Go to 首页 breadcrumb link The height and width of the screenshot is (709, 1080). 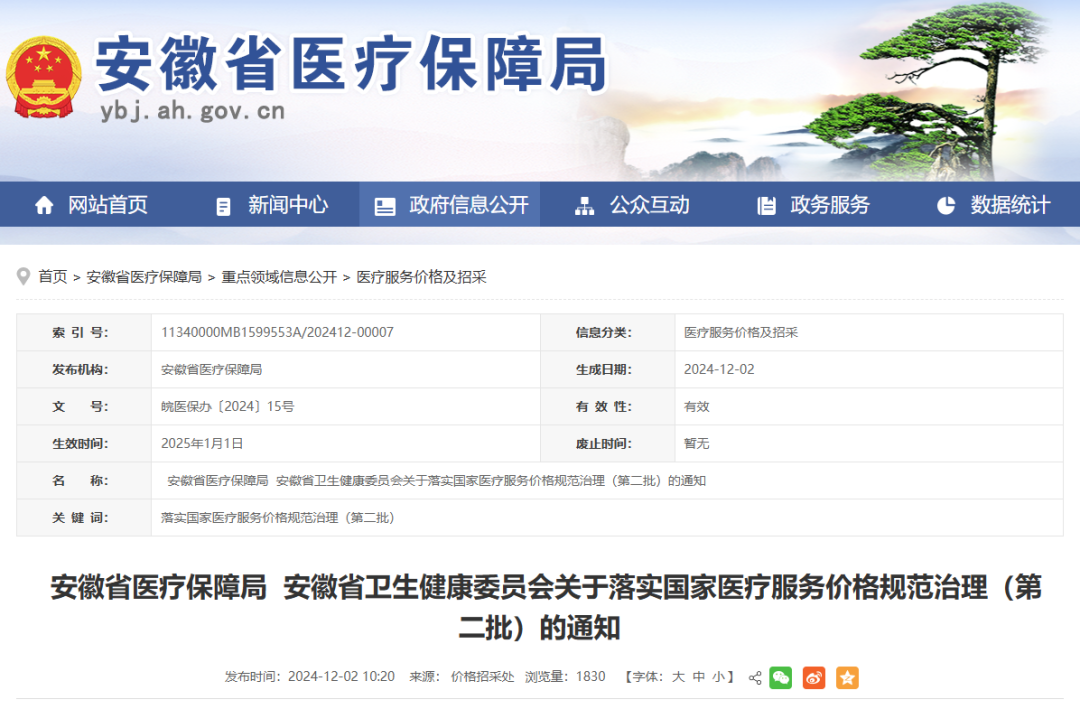point(53,277)
